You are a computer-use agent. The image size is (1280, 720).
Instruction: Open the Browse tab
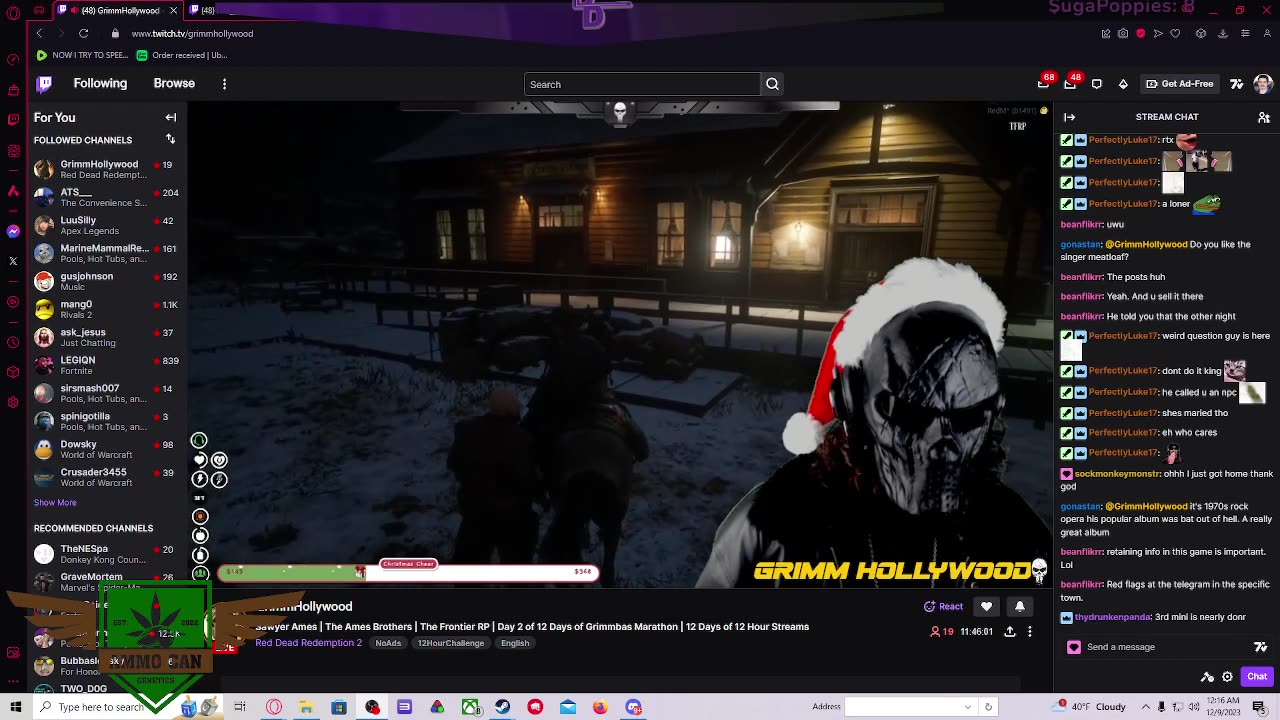(174, 83)
